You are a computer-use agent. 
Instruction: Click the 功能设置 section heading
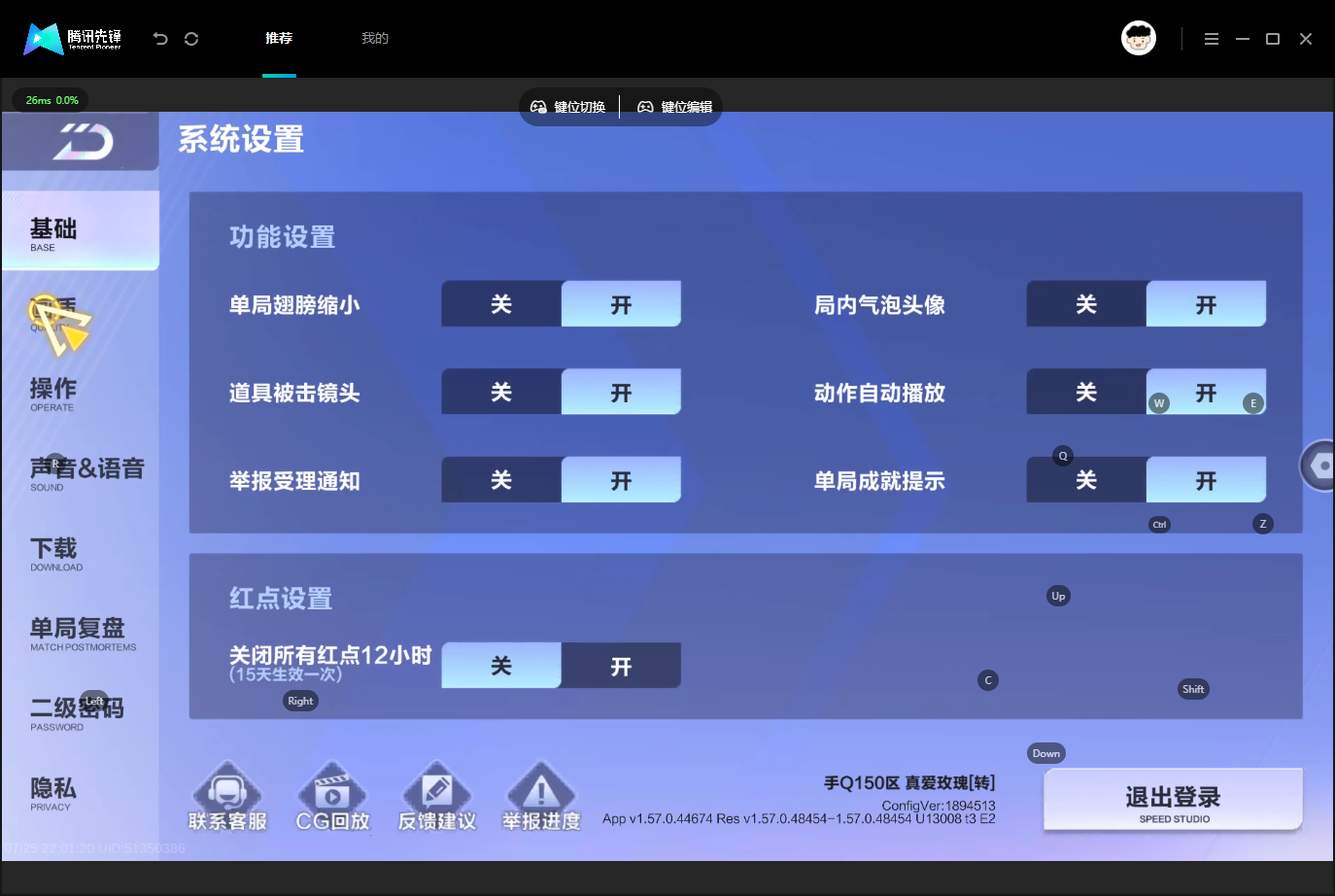pyautogui.click(x=283, y=237)
